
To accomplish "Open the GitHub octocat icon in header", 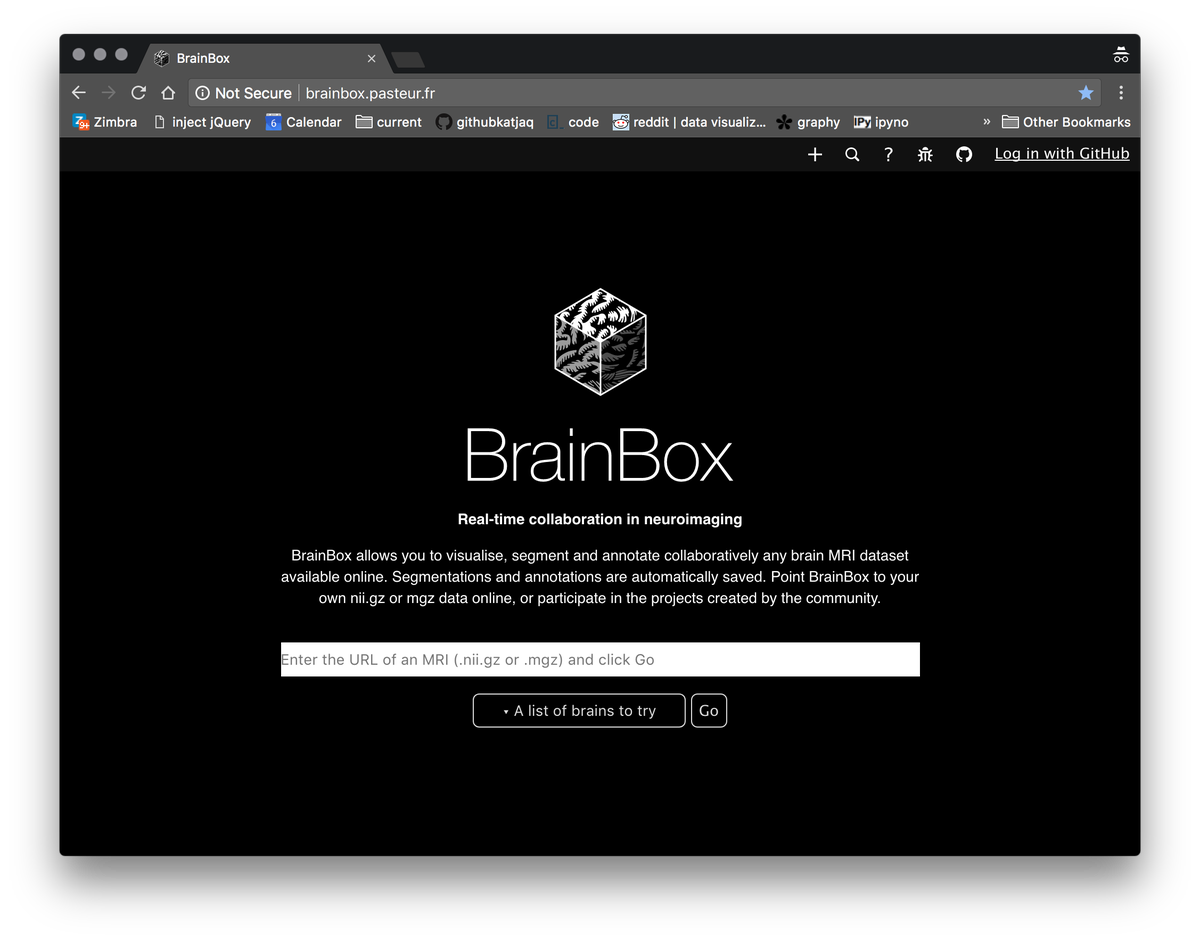I will (964, 154).
